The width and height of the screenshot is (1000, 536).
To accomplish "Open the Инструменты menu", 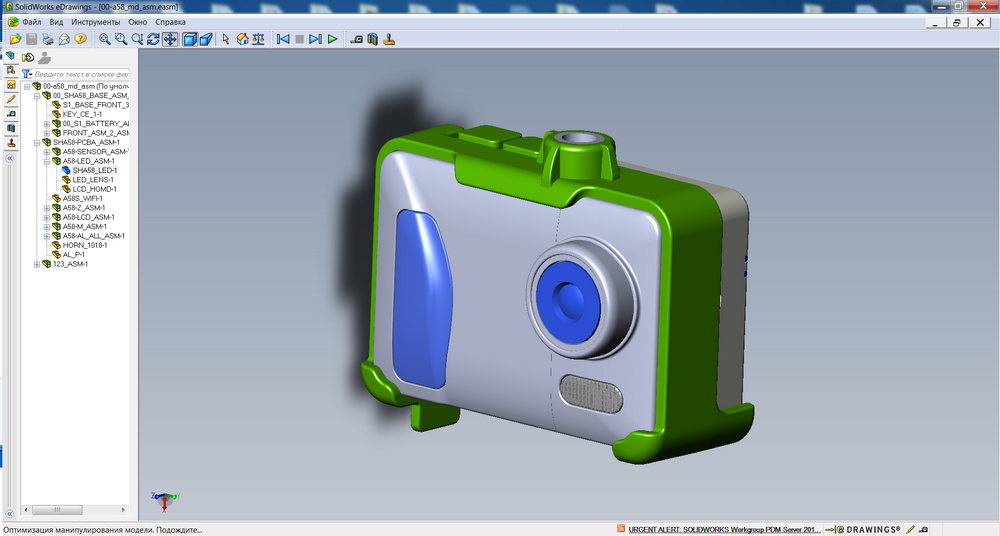I will (96, 22).
